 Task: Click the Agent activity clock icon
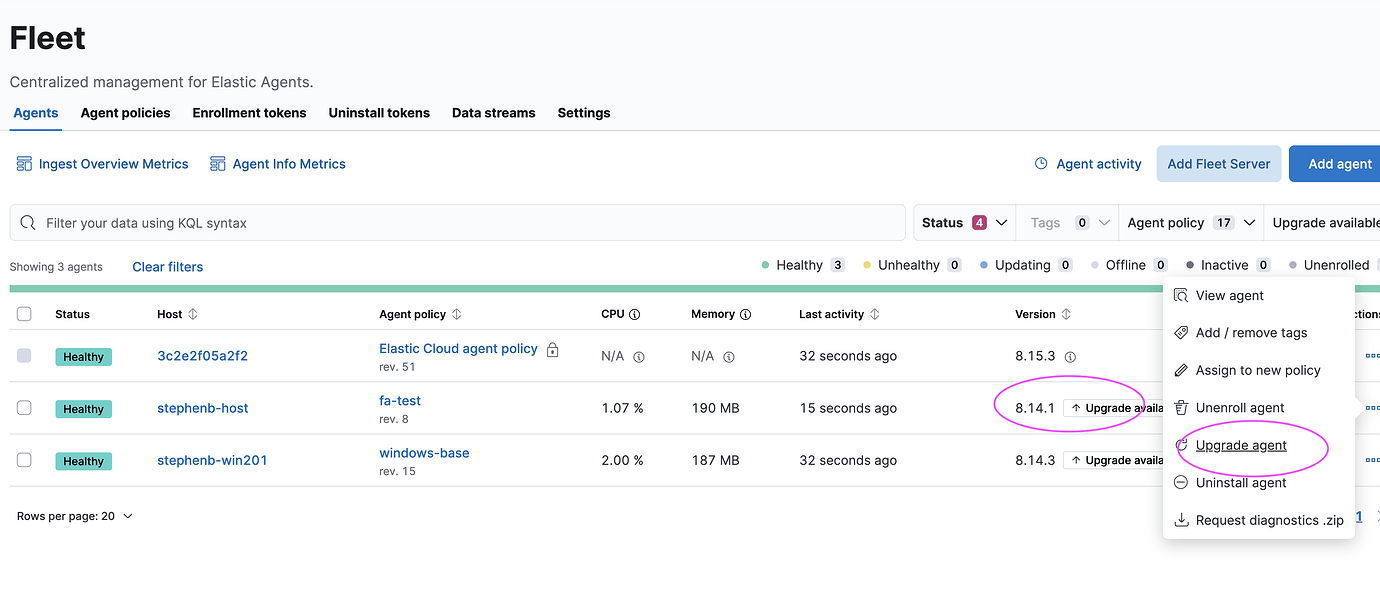pyautogui.click(x=1040, y=163)
